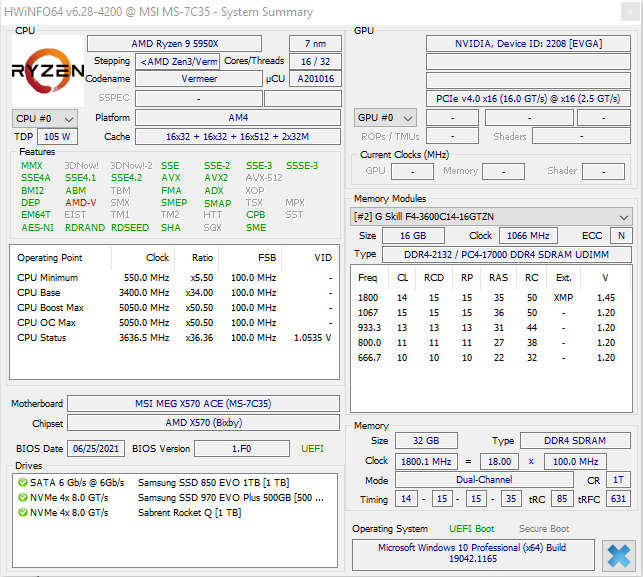
Task: Click the green check icon beside SATA 6 Gb/s drive
Action: click(x=23, y=482)
